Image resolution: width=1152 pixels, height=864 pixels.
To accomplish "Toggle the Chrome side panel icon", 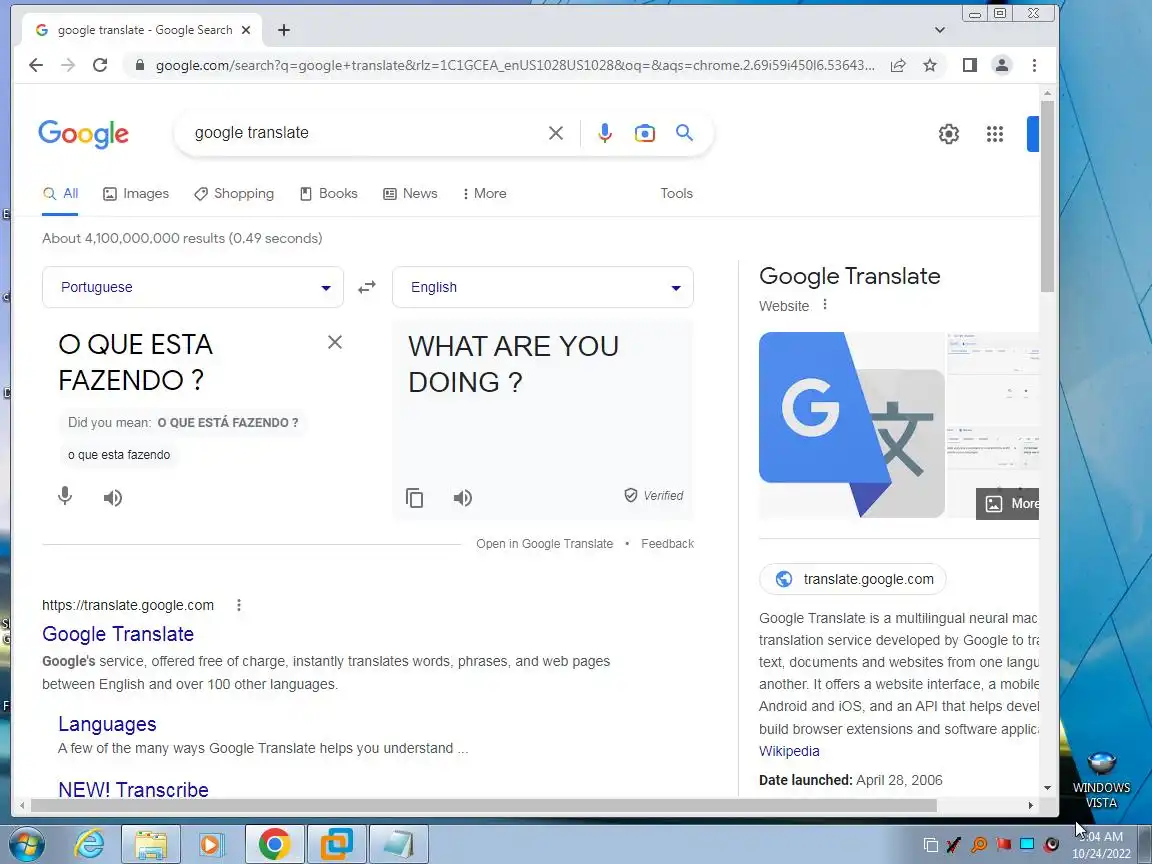I will (970, 65).
